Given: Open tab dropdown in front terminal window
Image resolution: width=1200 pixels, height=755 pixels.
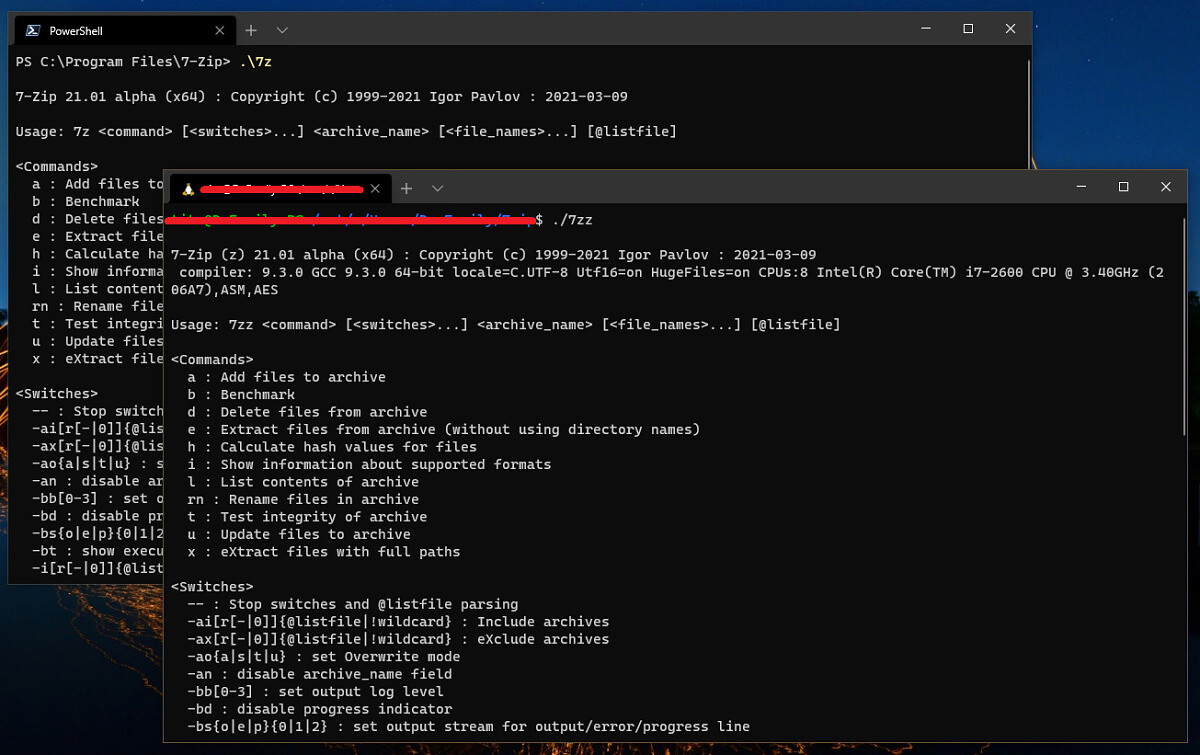Looking at the screenshot, I should (x=437, y=188).
